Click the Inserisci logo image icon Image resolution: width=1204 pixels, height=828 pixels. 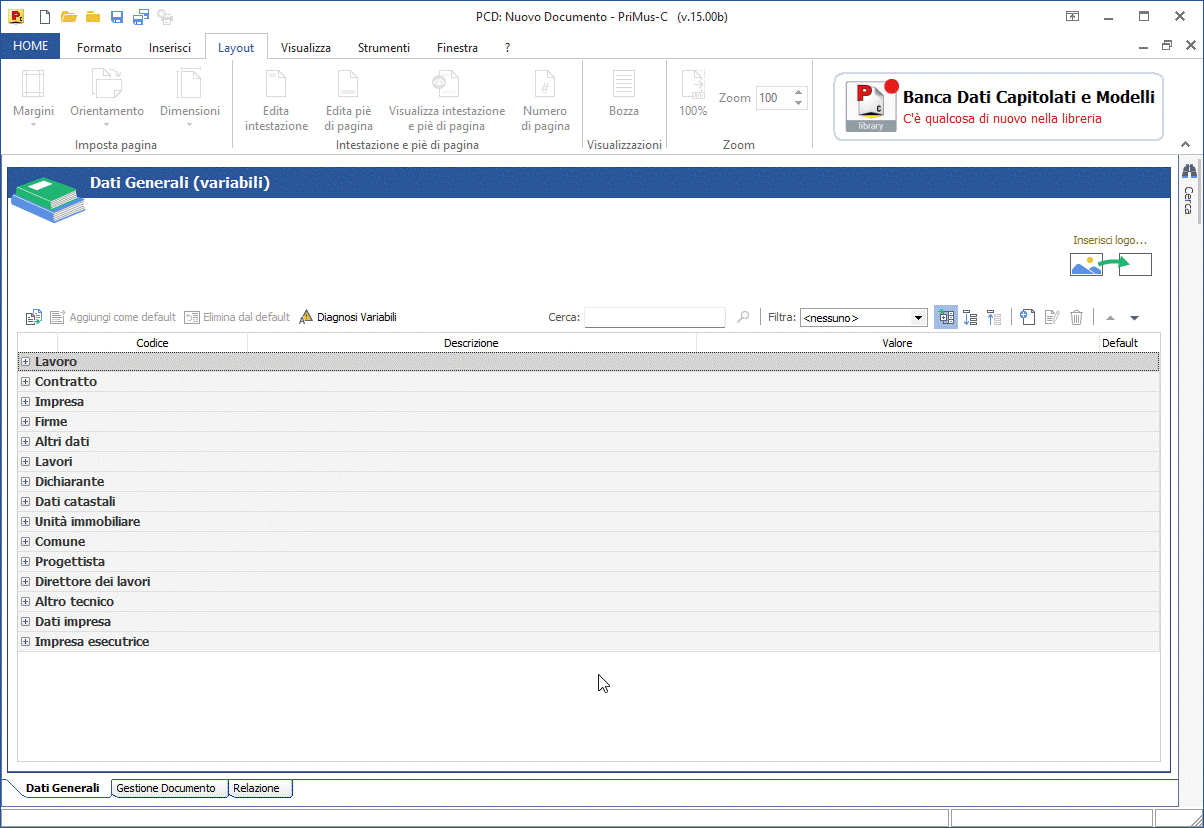pos(1110,264)
